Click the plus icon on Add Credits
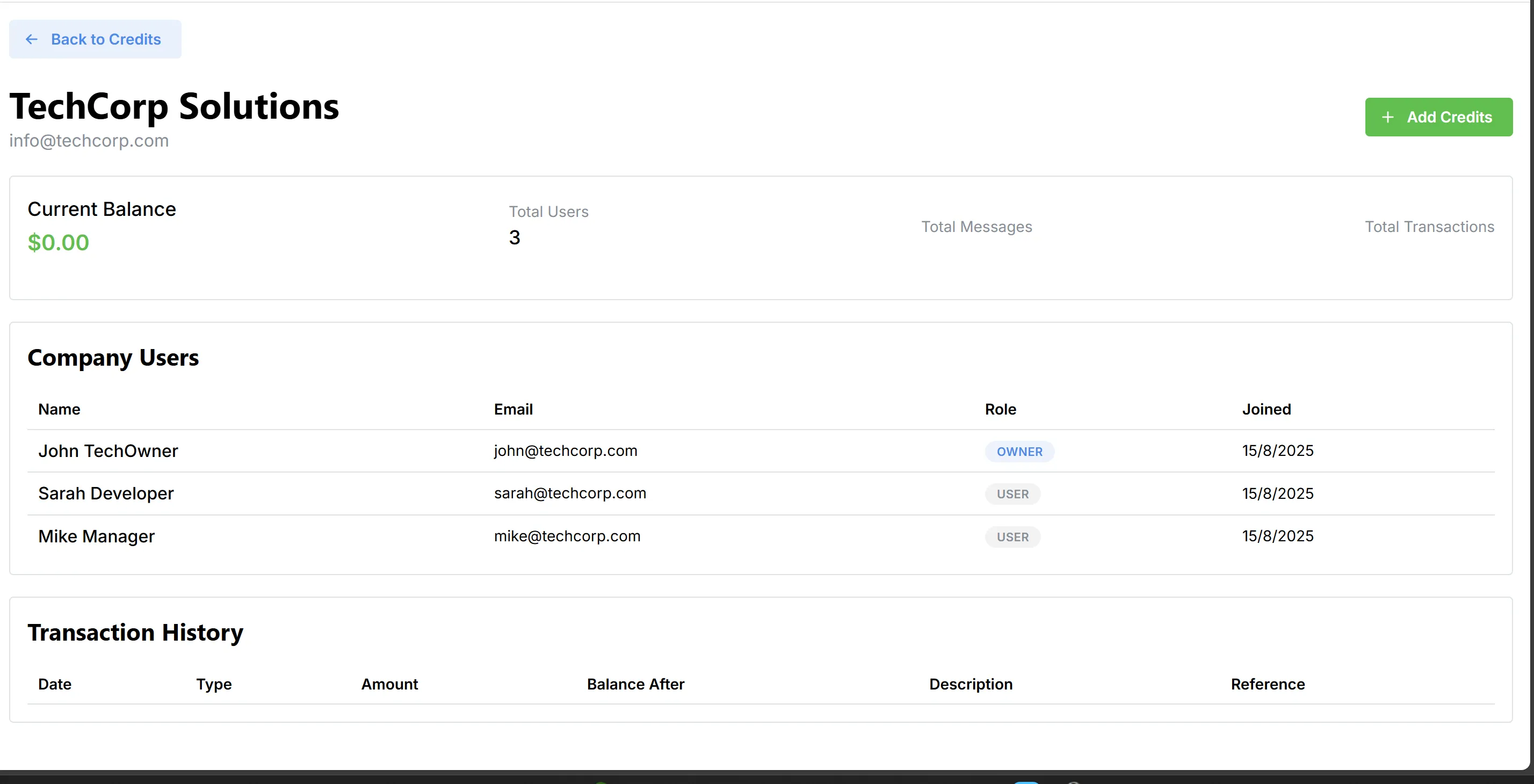The width and height of the screenshot is (1534, 784). pos(1387,117)
